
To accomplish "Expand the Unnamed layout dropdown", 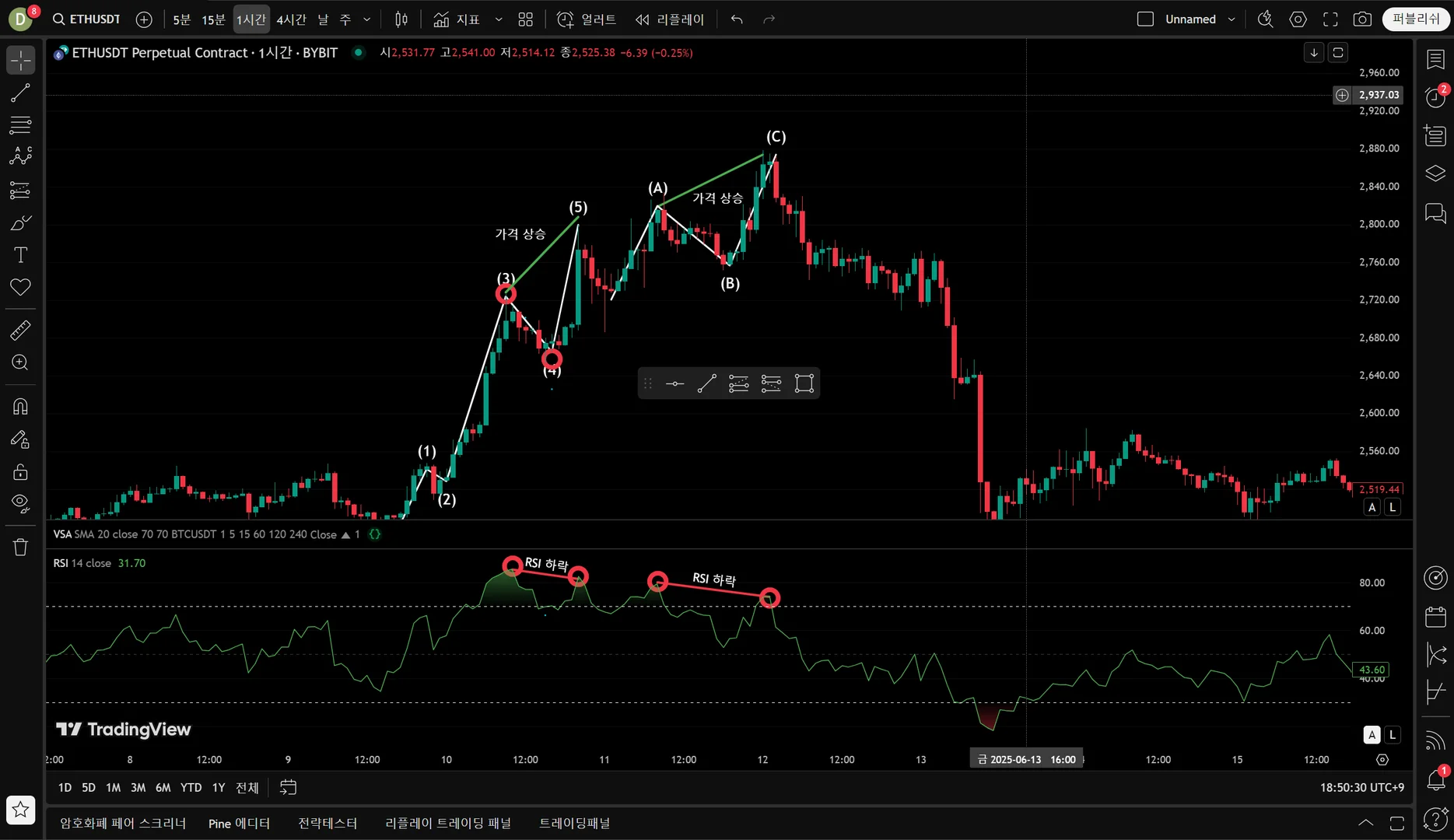I will 1232,19.
